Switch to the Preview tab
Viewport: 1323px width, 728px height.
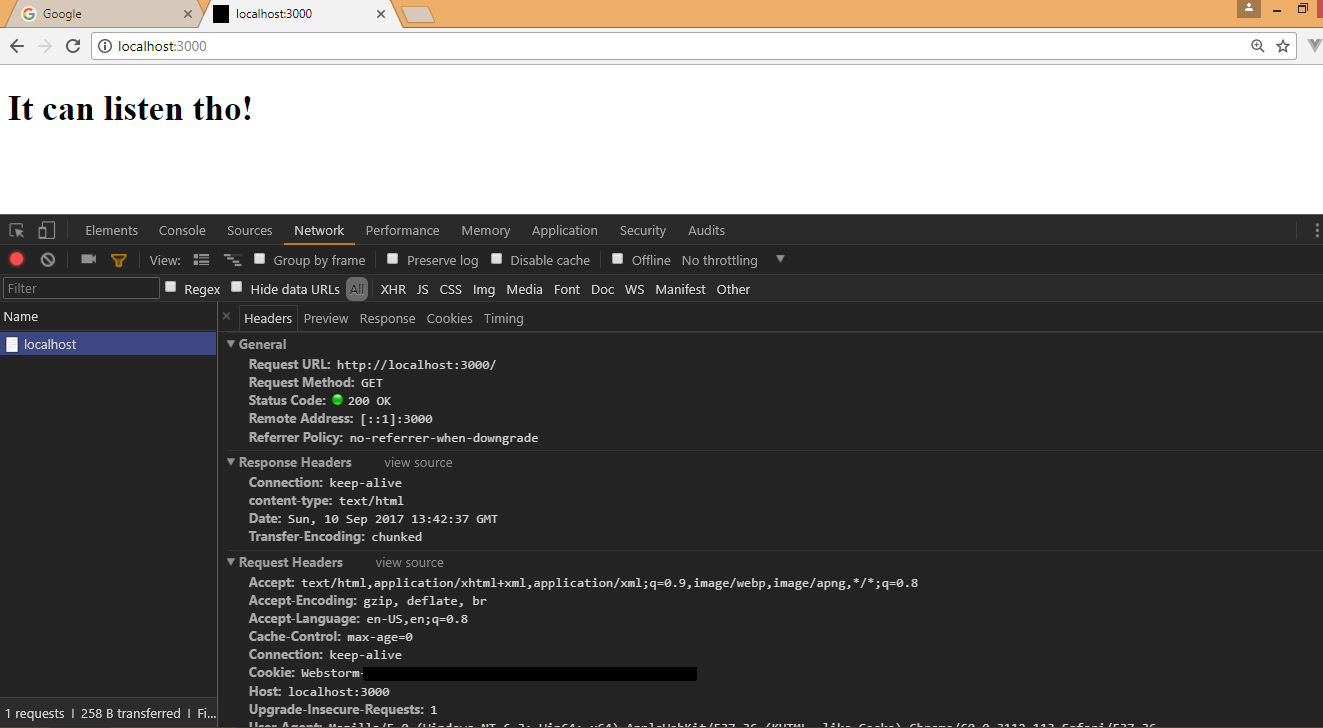click(325, 318)
